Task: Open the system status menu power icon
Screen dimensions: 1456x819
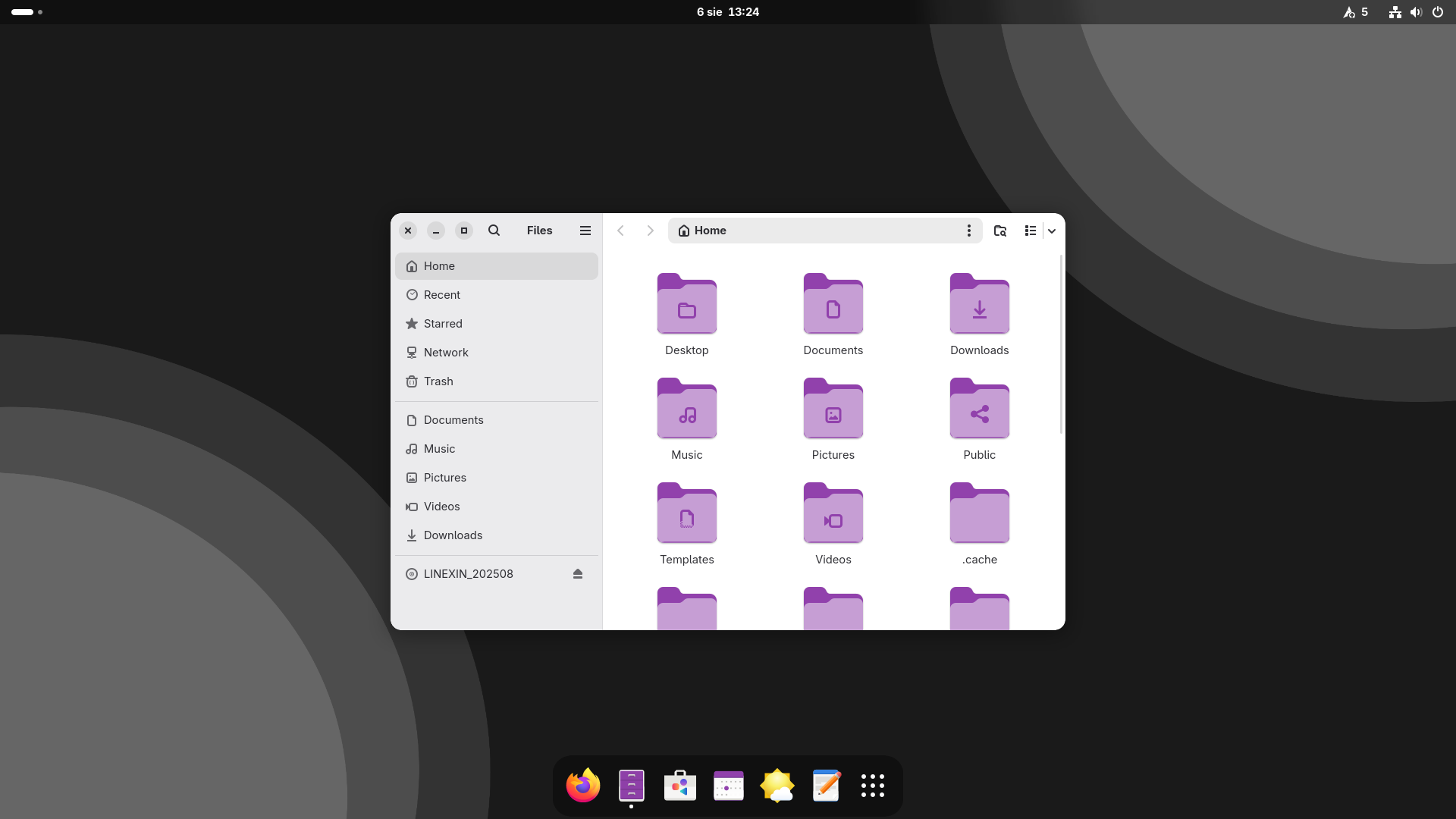Action: click(x=1437, y=12)
